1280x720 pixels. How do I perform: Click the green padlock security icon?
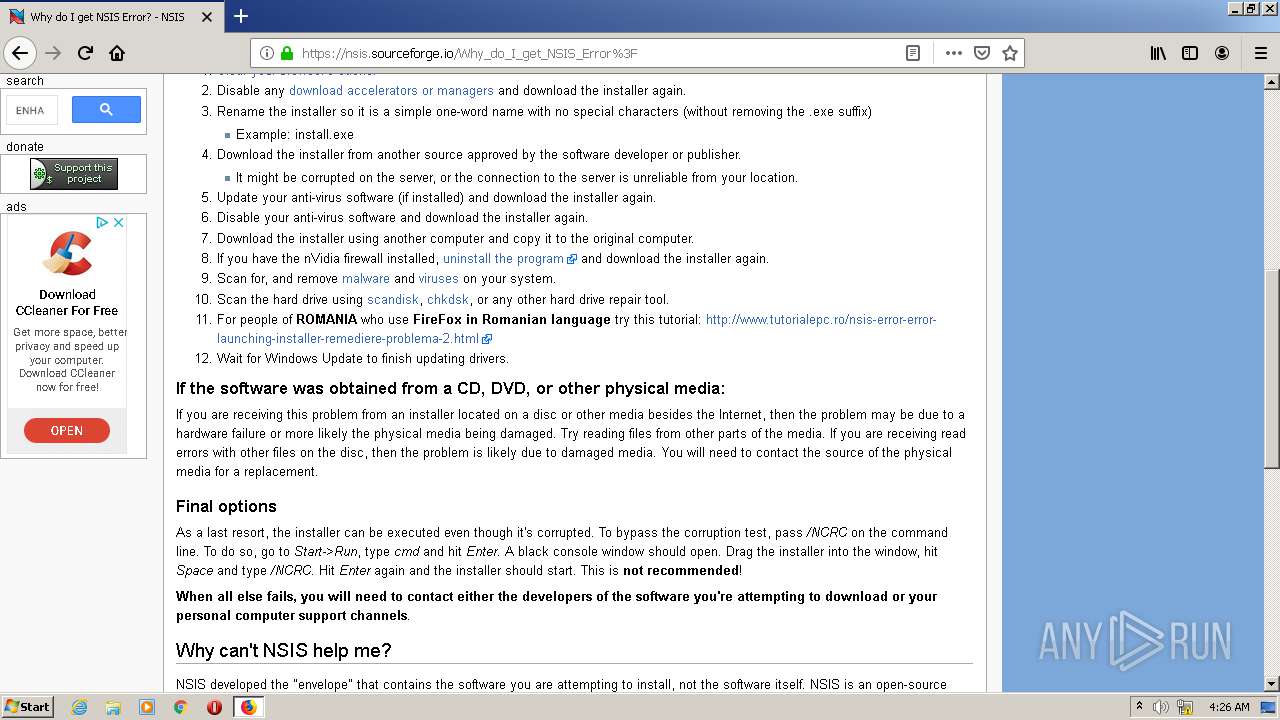point(286,53)
